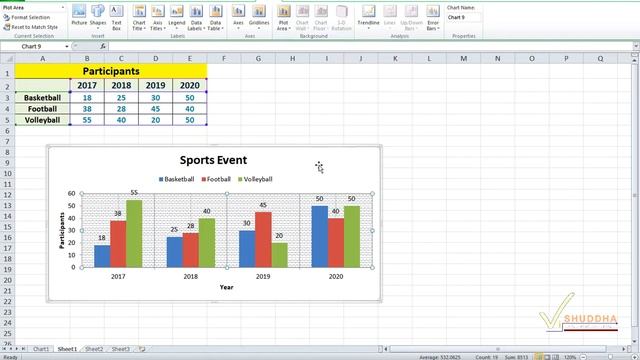The height and width of the screenshot is (360, 640).
Task: Select the Basketball row label cell
Action: tap(42, 98)
